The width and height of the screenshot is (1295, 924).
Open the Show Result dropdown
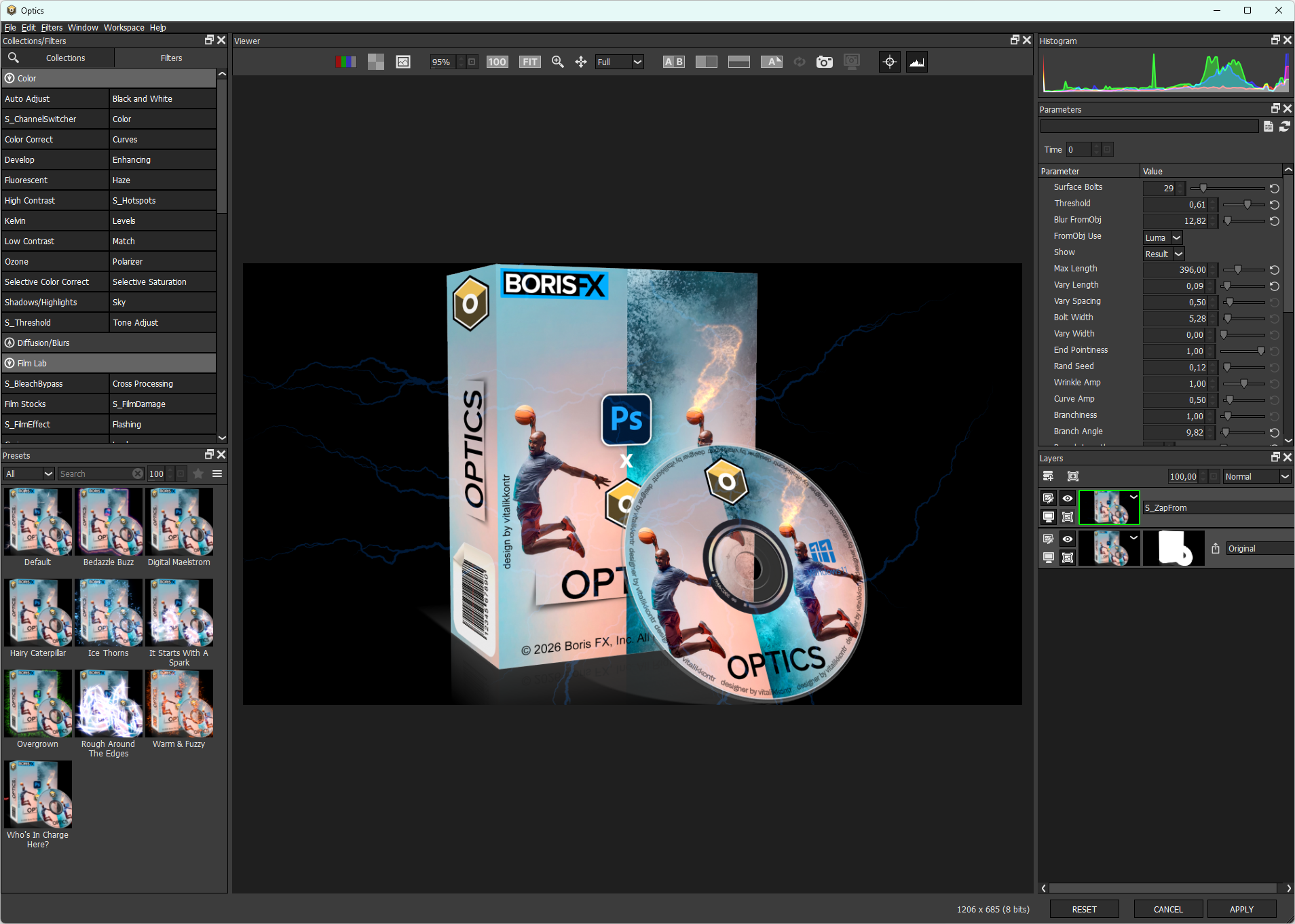[1163, 254]
